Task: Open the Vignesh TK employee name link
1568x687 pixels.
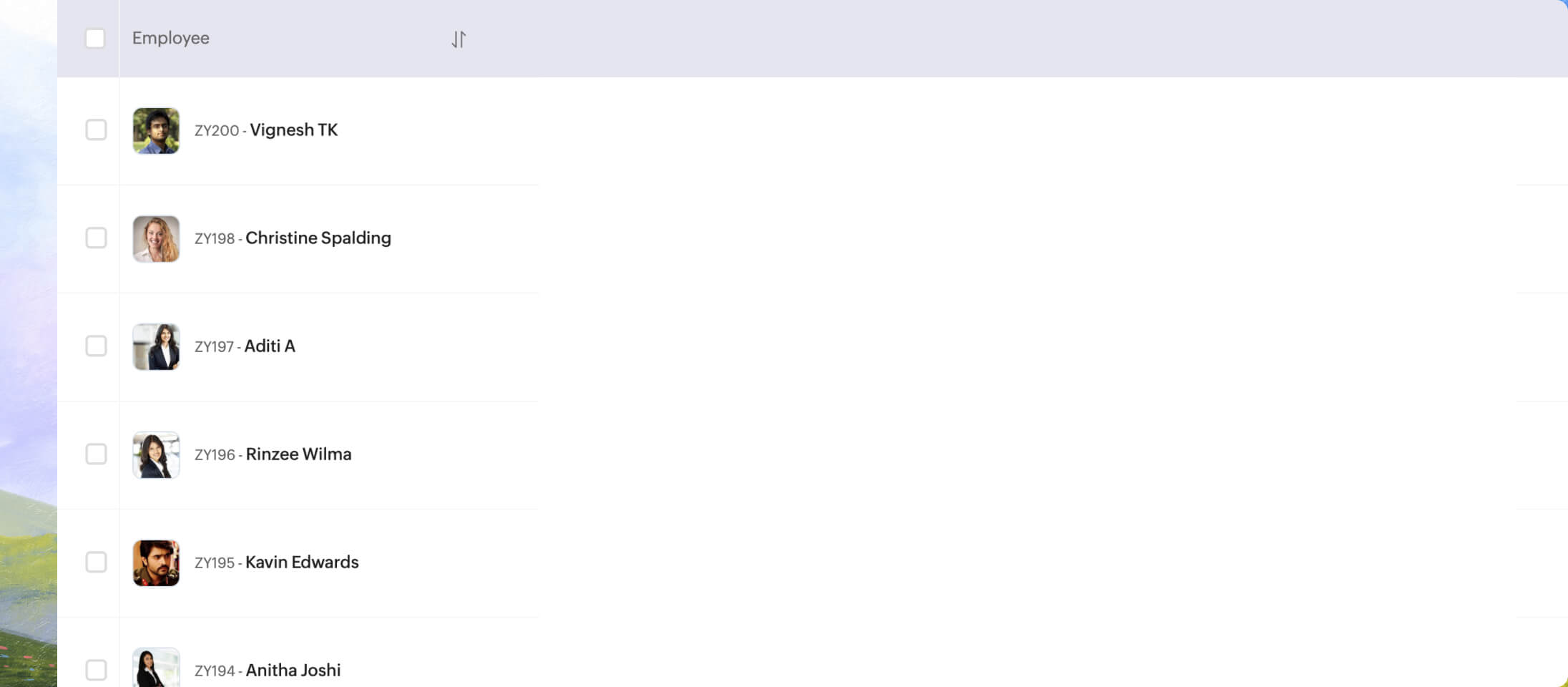Action: pos(293,130)
